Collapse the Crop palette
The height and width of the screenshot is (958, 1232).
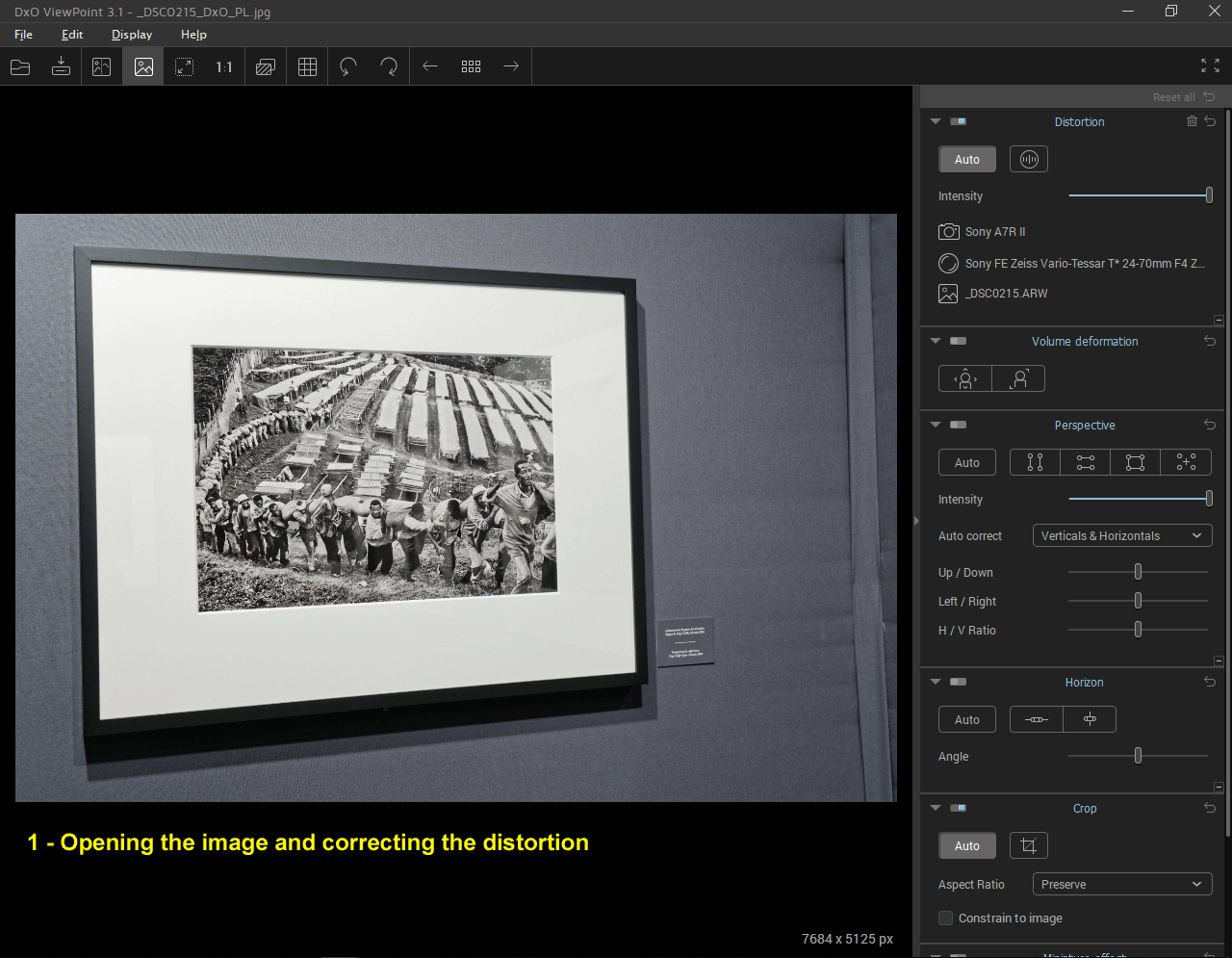tap(935, 808)
